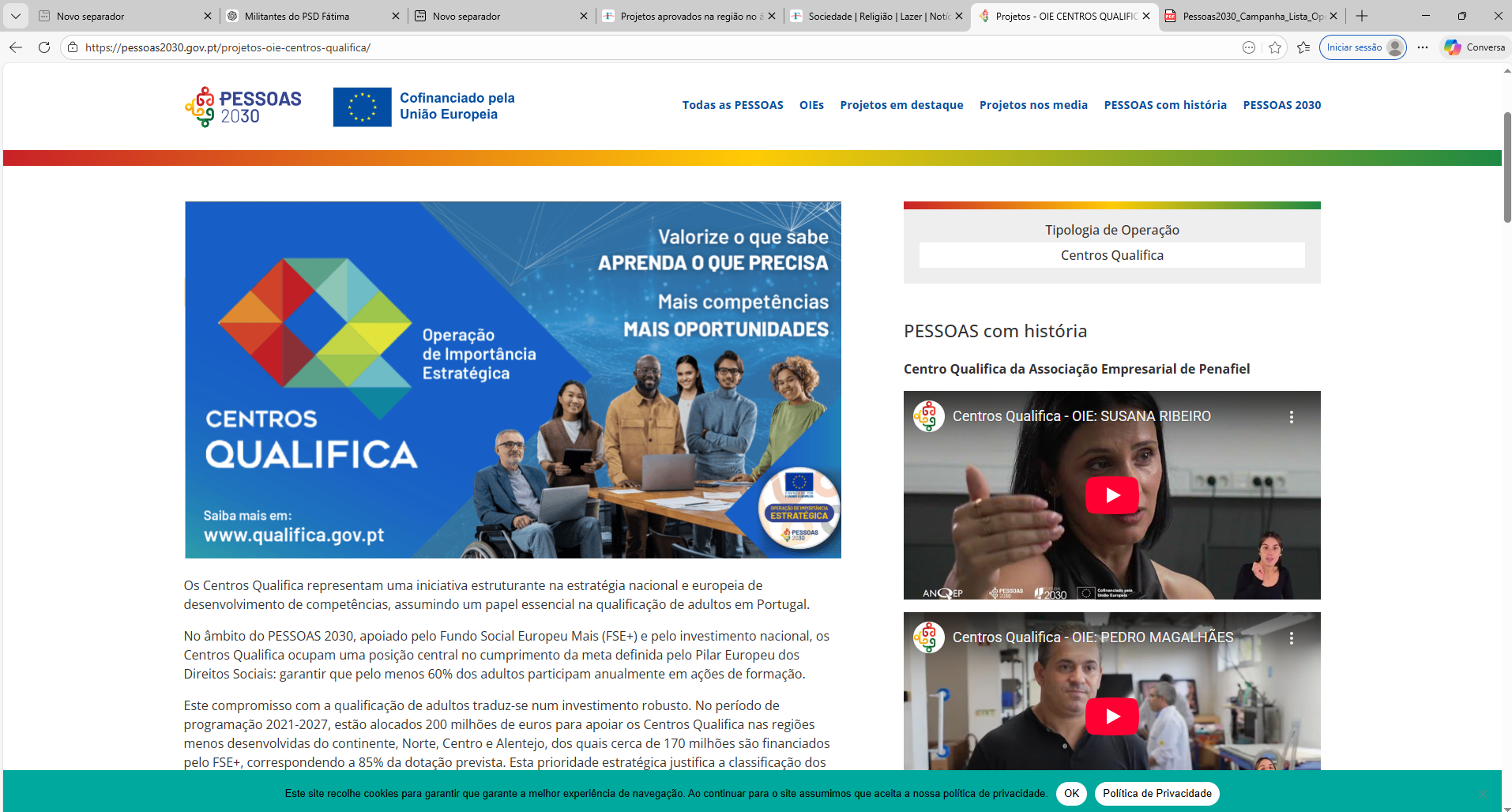Open options menu on Pedro Magalhães video
The height and width of the screenshot is (812, 1512).
[1292, 637]
